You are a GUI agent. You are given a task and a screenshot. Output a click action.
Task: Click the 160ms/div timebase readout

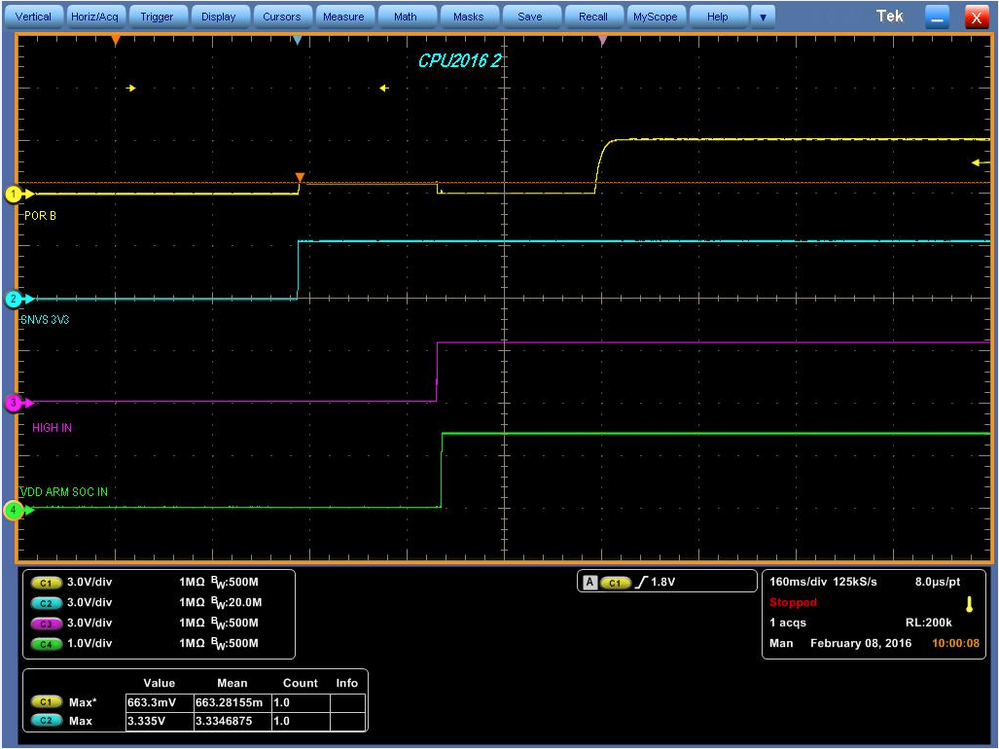tap(800, 581)
